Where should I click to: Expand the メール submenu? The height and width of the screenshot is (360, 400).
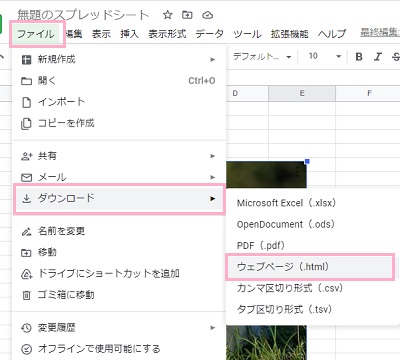click(x=119, y=177)
